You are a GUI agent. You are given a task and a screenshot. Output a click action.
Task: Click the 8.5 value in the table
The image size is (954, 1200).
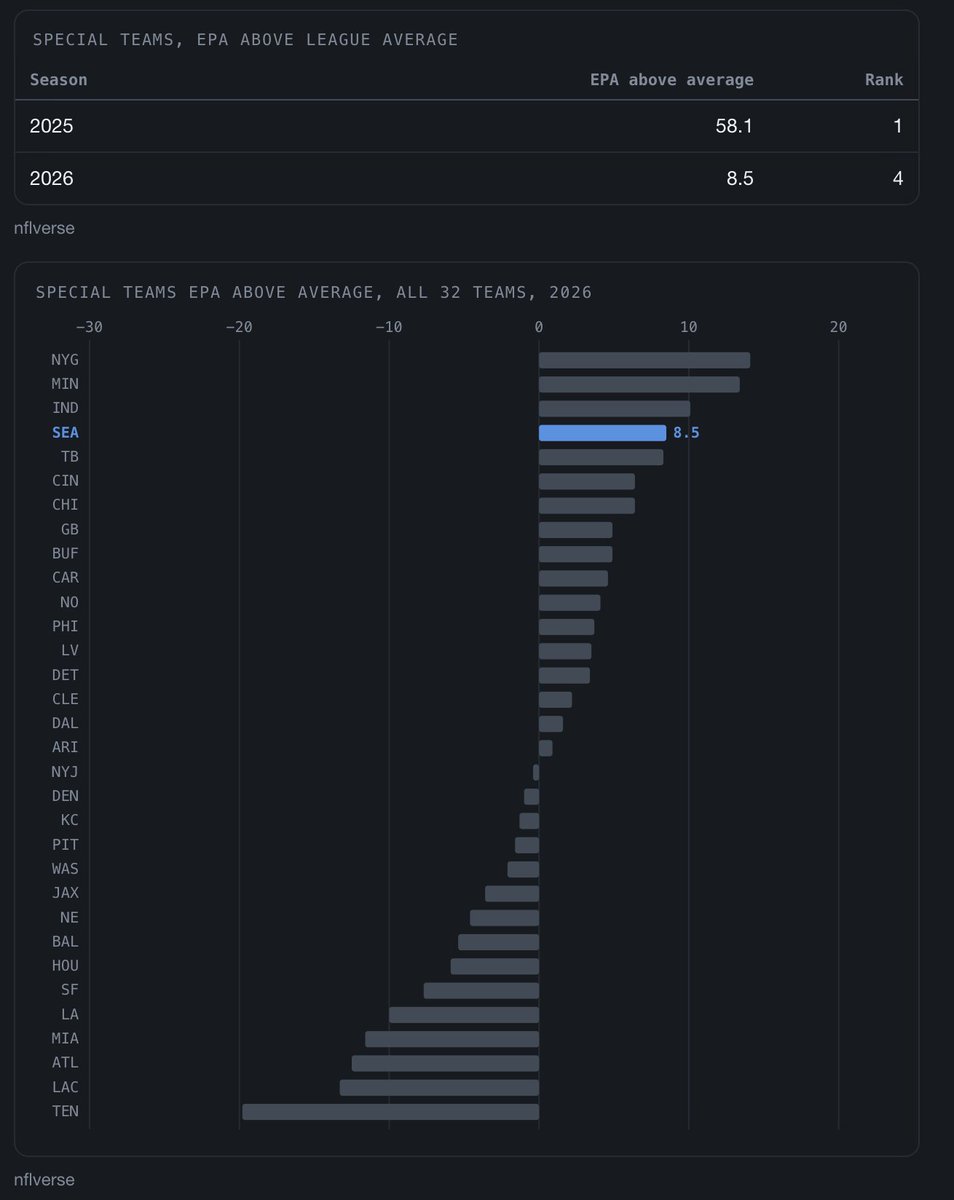point(740,179)
